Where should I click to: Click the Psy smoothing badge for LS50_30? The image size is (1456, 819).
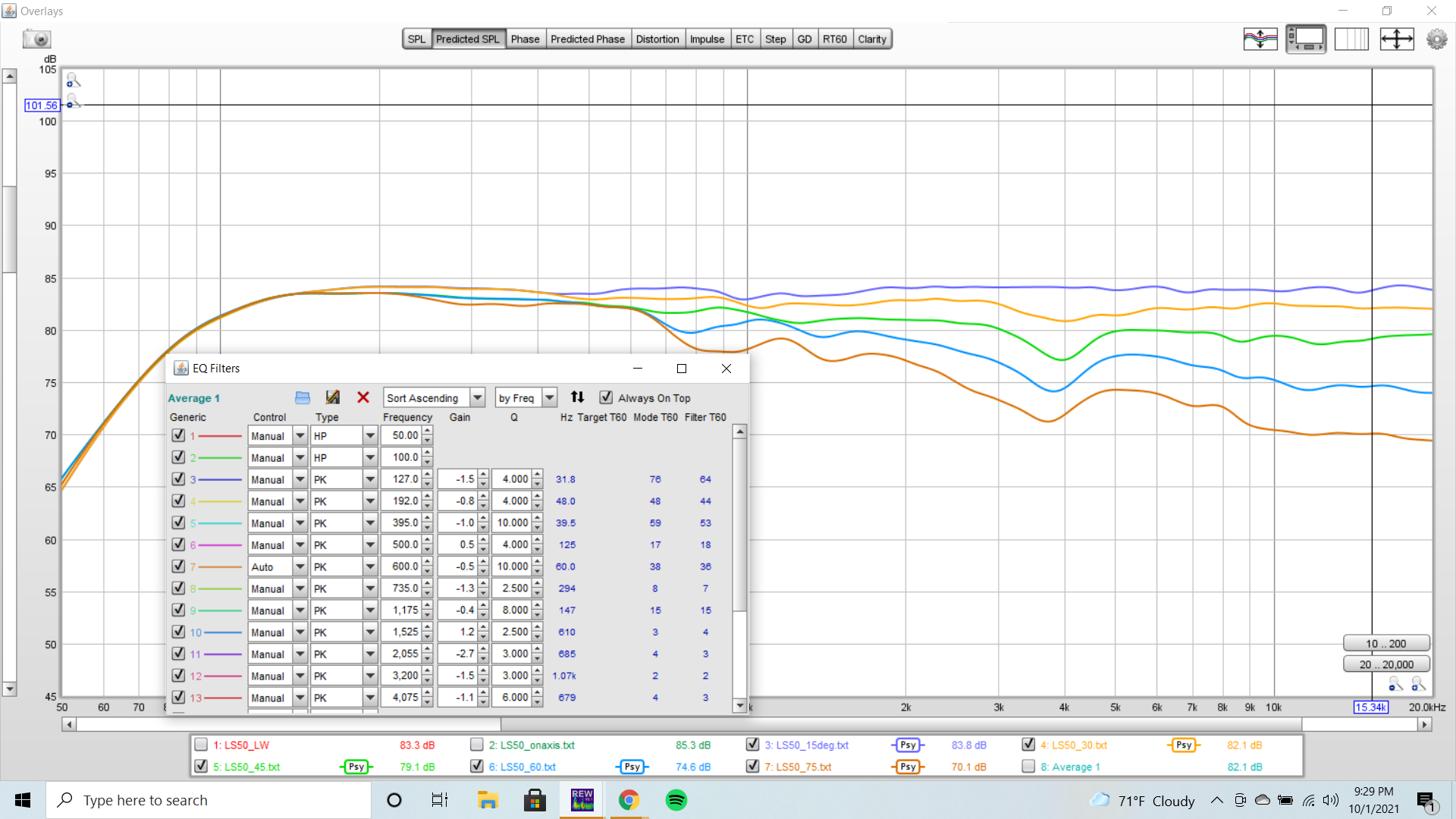(x=1184, y=745)
